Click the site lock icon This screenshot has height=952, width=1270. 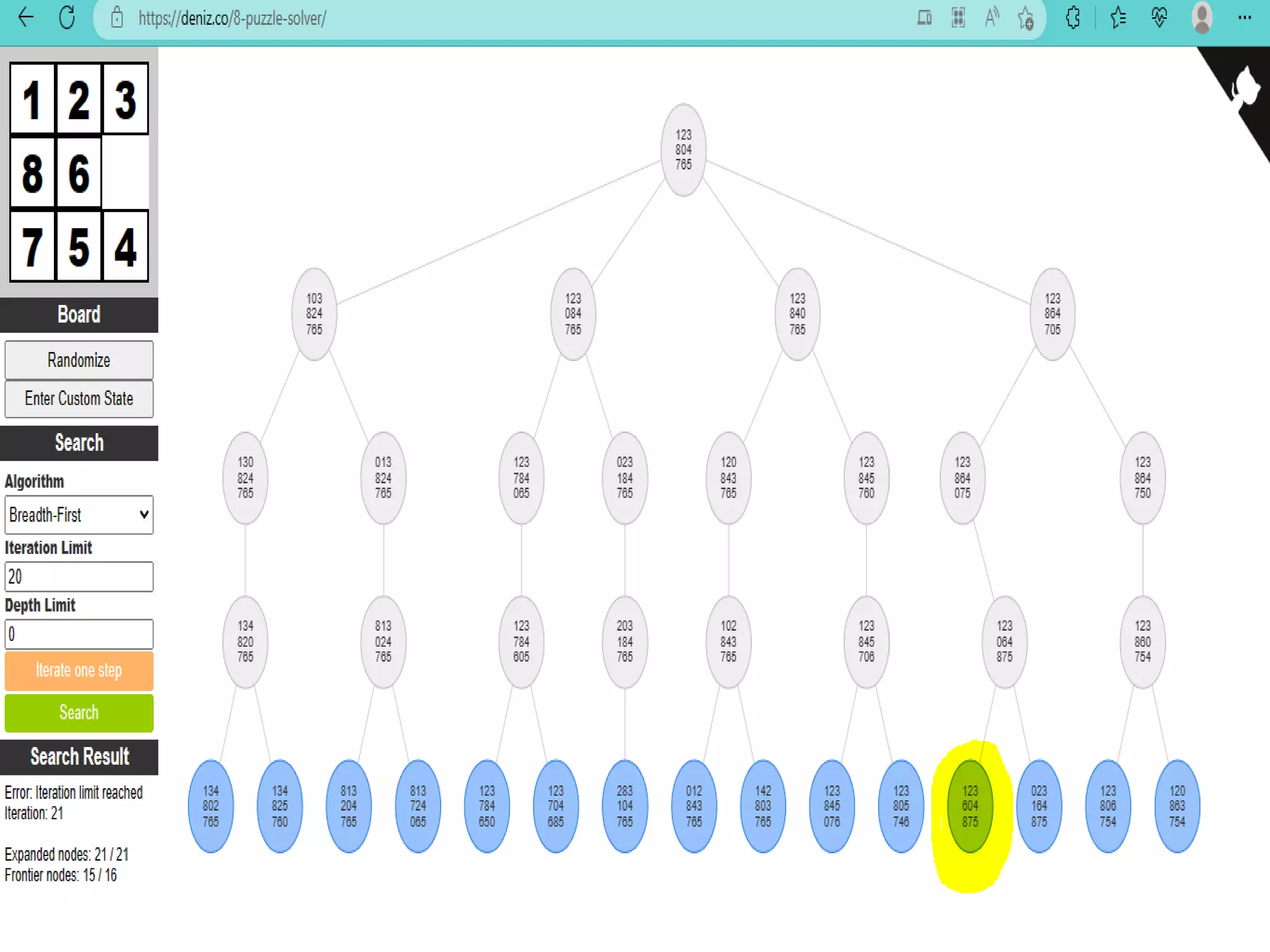[x=117, y=18]
